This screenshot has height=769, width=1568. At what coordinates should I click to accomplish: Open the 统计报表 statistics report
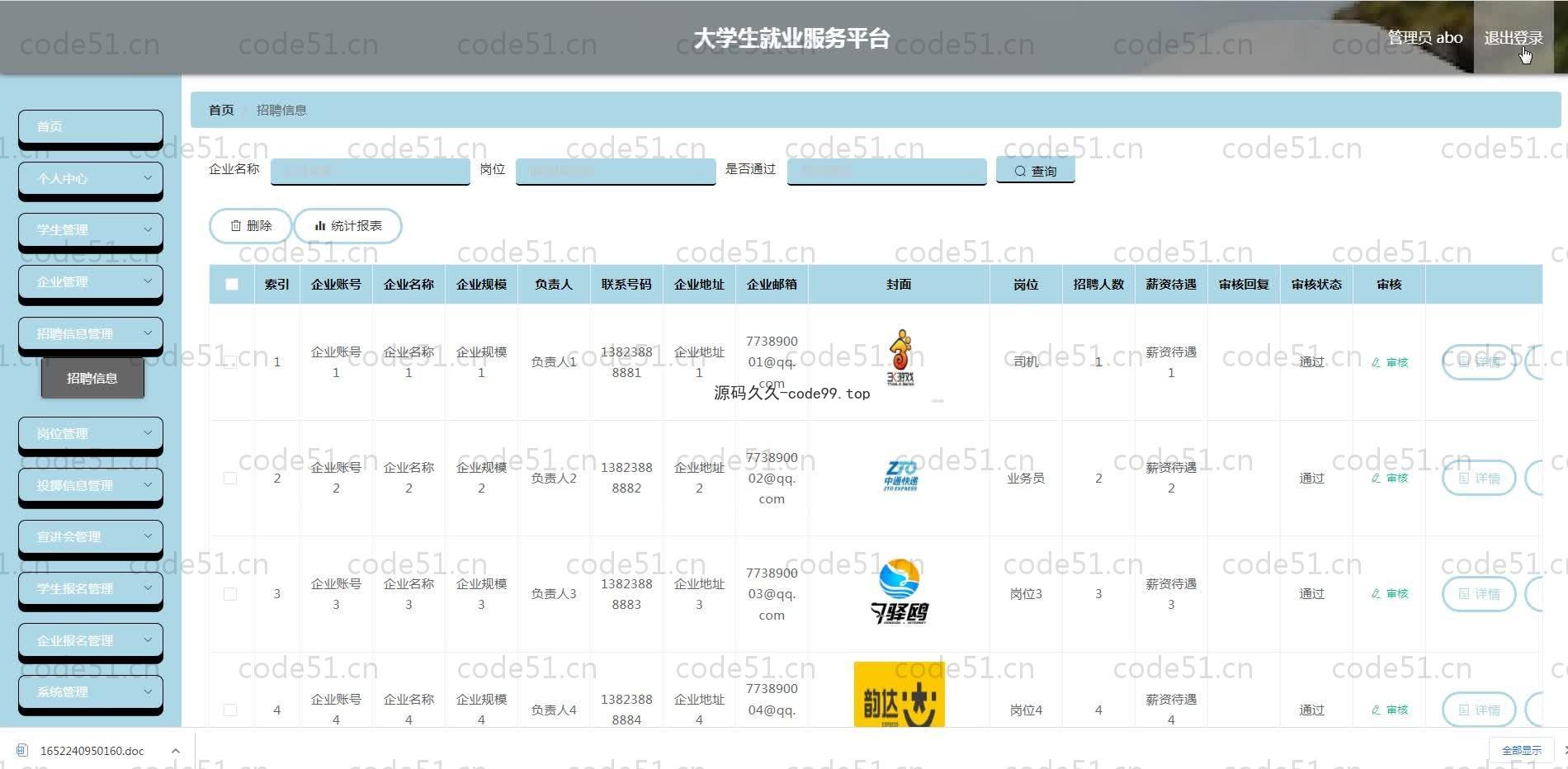click(x=347, y=226)
